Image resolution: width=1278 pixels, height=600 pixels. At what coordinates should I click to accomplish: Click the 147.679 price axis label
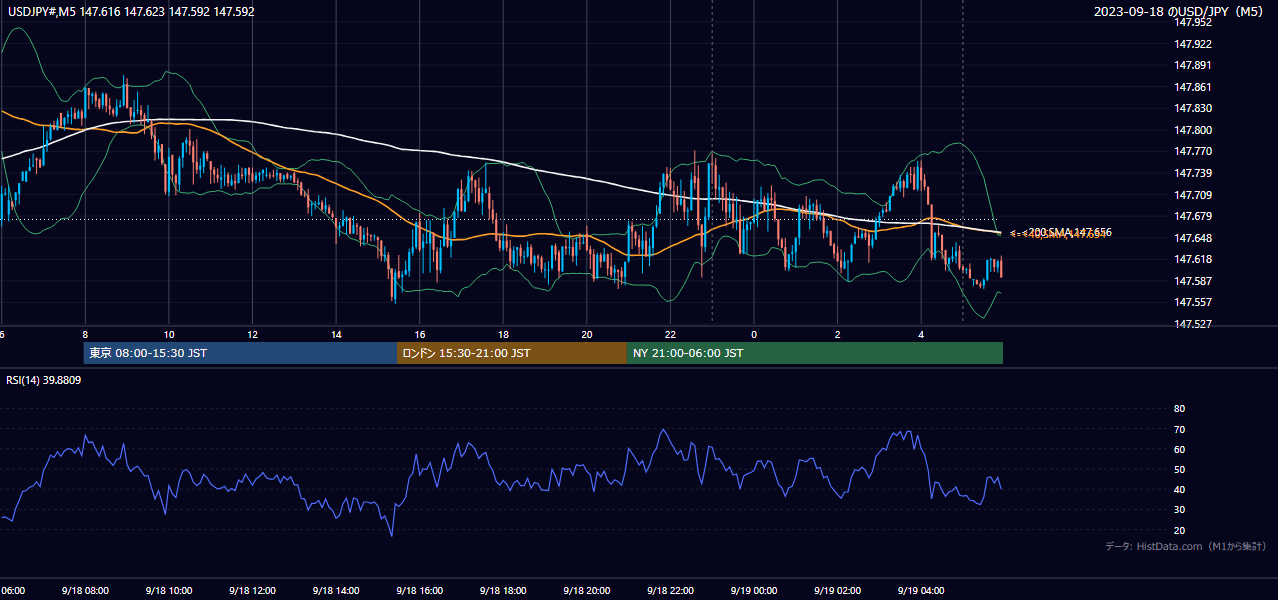point(1194,216)
